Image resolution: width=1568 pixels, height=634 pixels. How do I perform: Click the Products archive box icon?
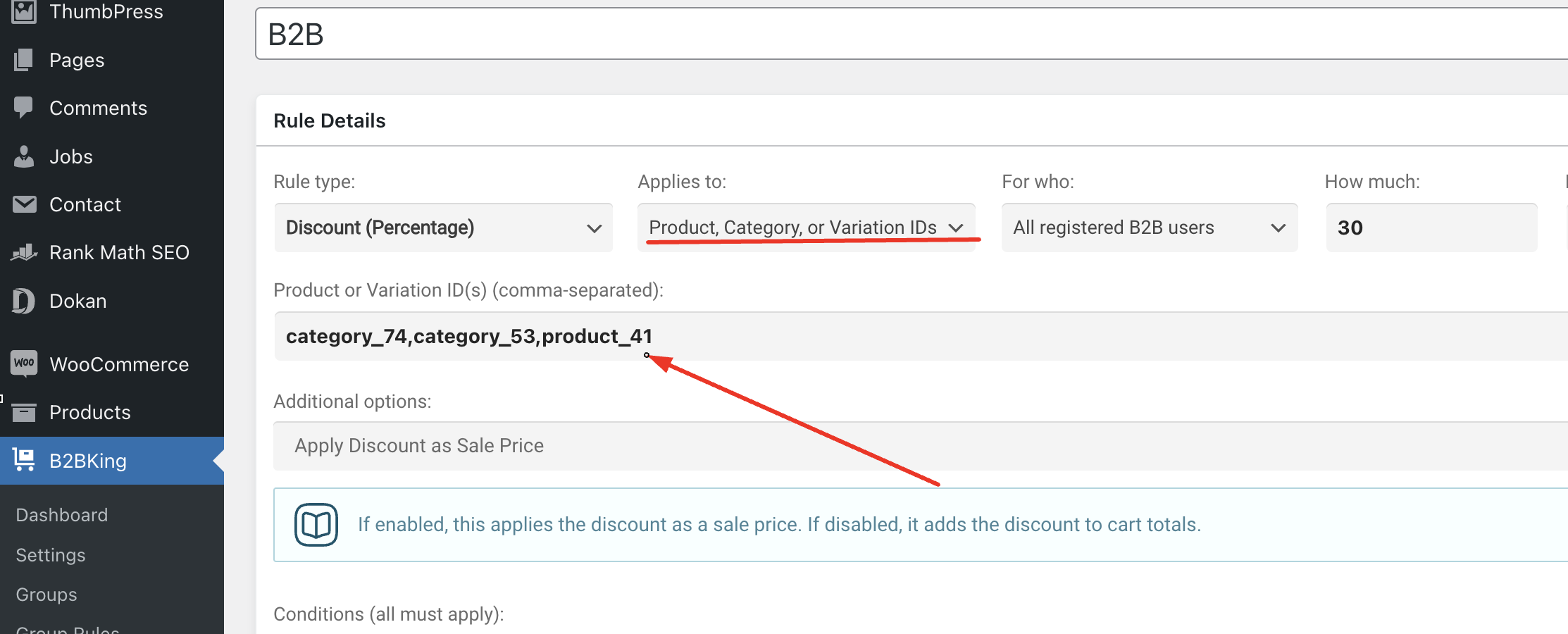pyautogui.click(x=24, y=412)
